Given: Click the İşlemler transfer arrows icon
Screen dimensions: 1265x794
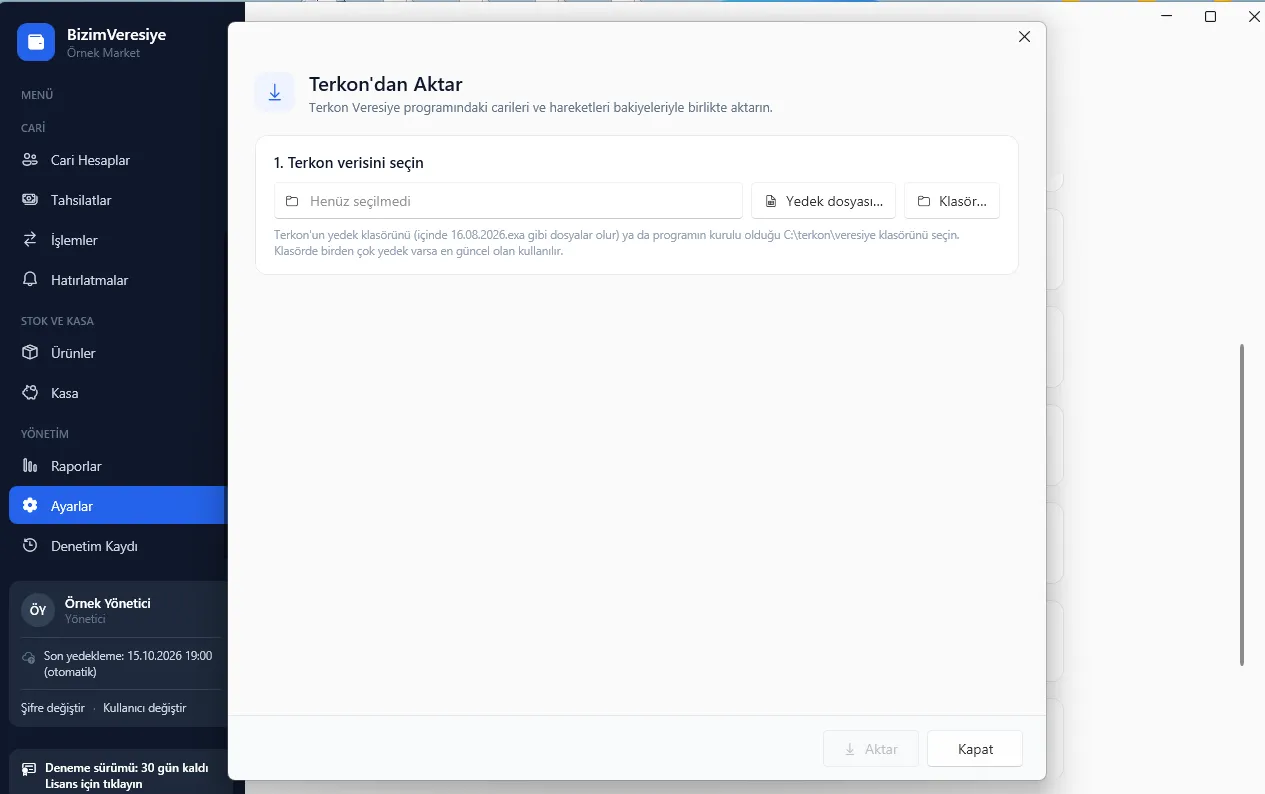Looking at the screenshot, I should pyautogui.click(x=30, y=240).
